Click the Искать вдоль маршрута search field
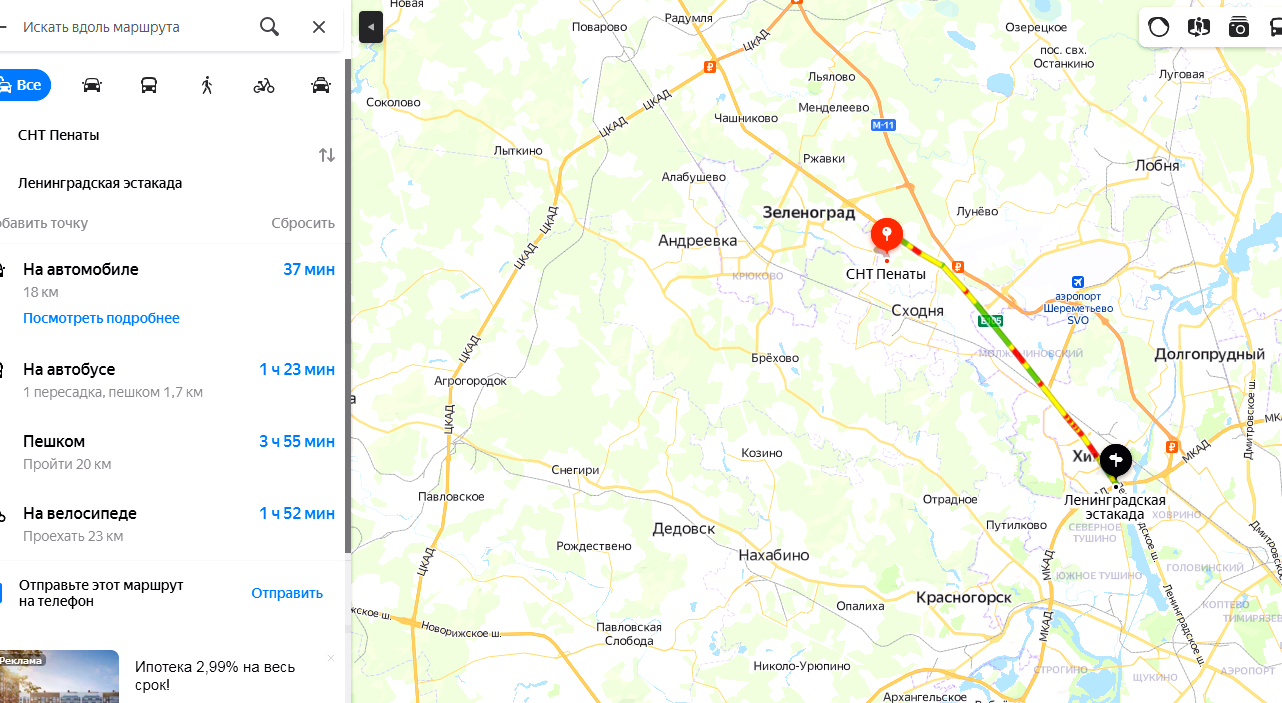The height and width of the screenshot is (703, 1282). point(130,27)
